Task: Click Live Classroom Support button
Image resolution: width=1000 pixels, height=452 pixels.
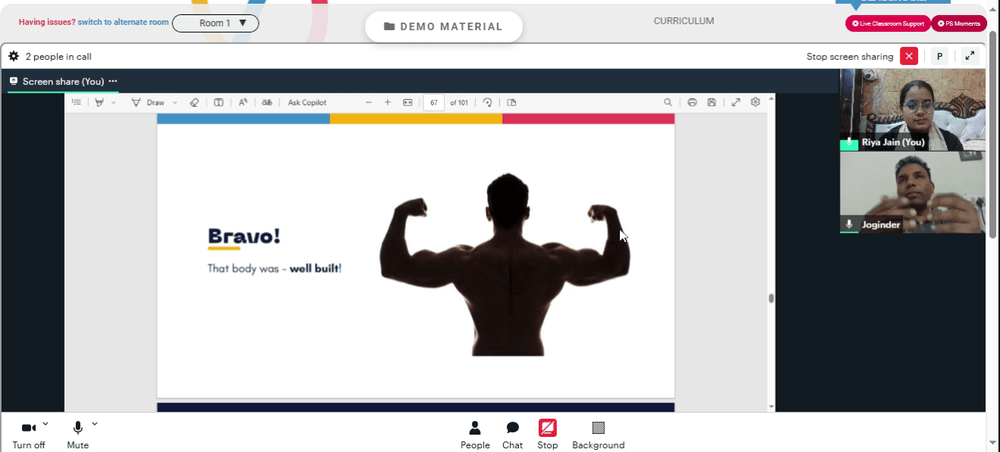Action: tap(888, 24)
